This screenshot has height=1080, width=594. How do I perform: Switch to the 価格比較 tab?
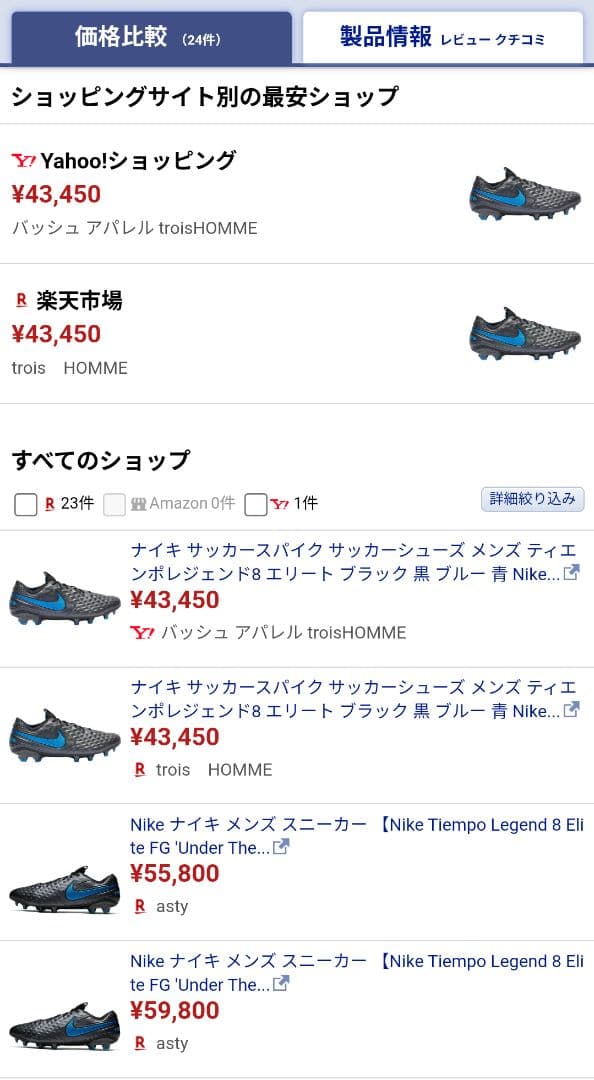(x=148, y=37)
